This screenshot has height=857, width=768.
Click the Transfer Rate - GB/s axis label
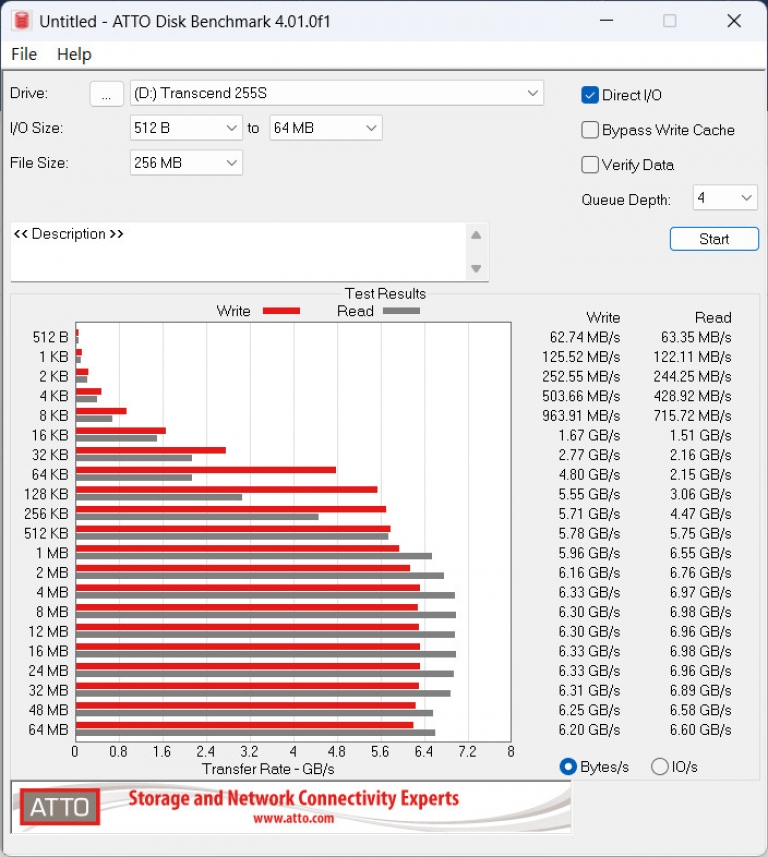point(268,769)
